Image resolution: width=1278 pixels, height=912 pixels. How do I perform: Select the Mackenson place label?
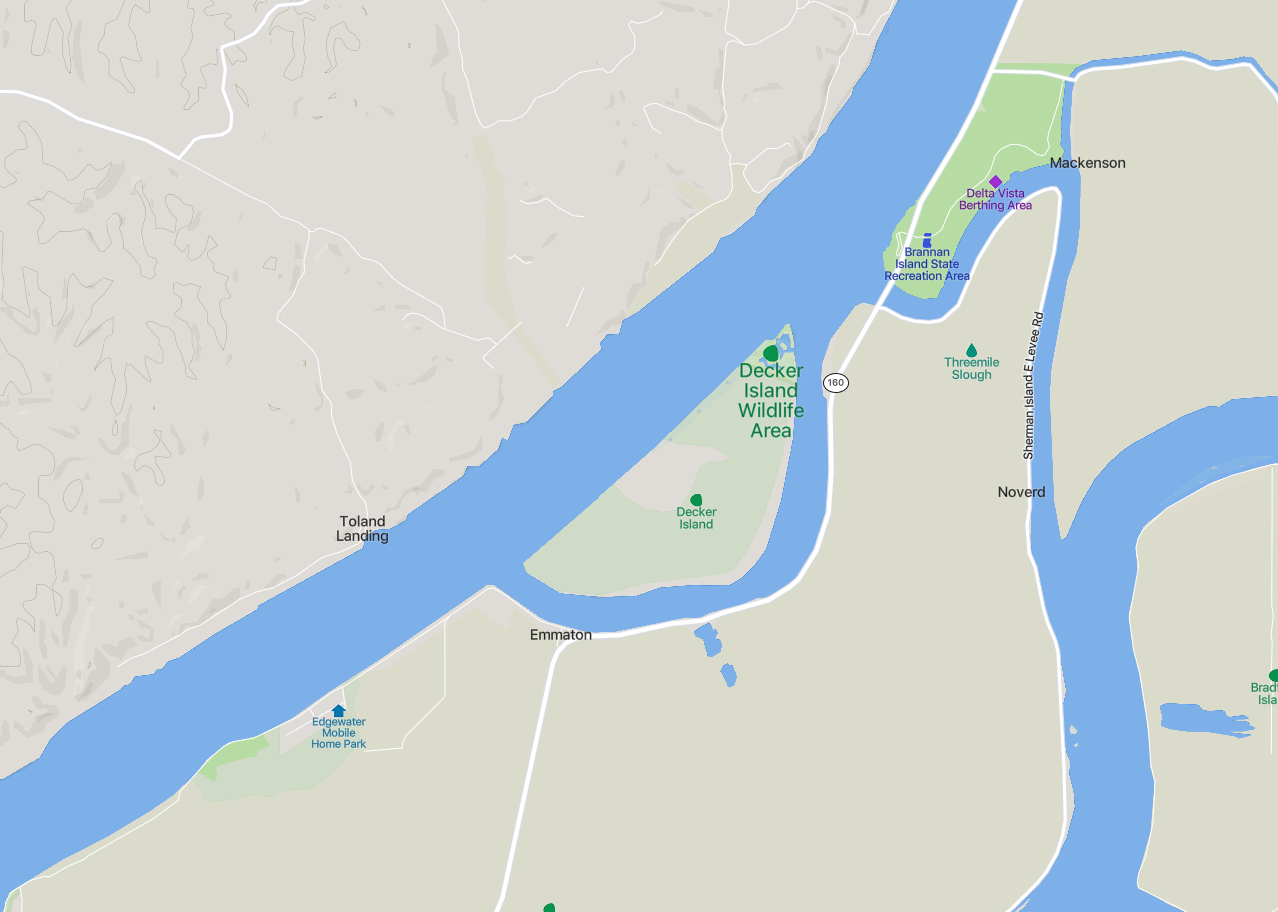[x=1088, y=162]
